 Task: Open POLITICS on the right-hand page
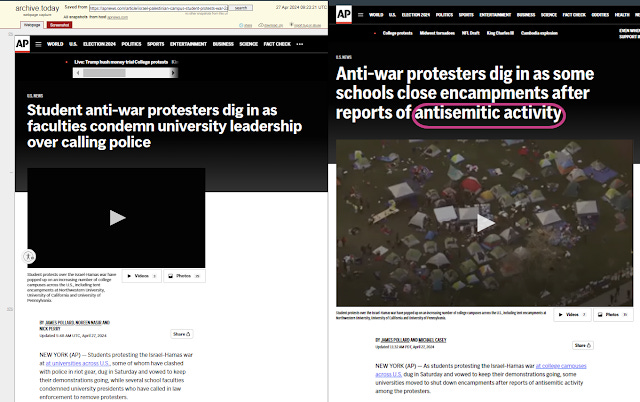coord(444,15)
